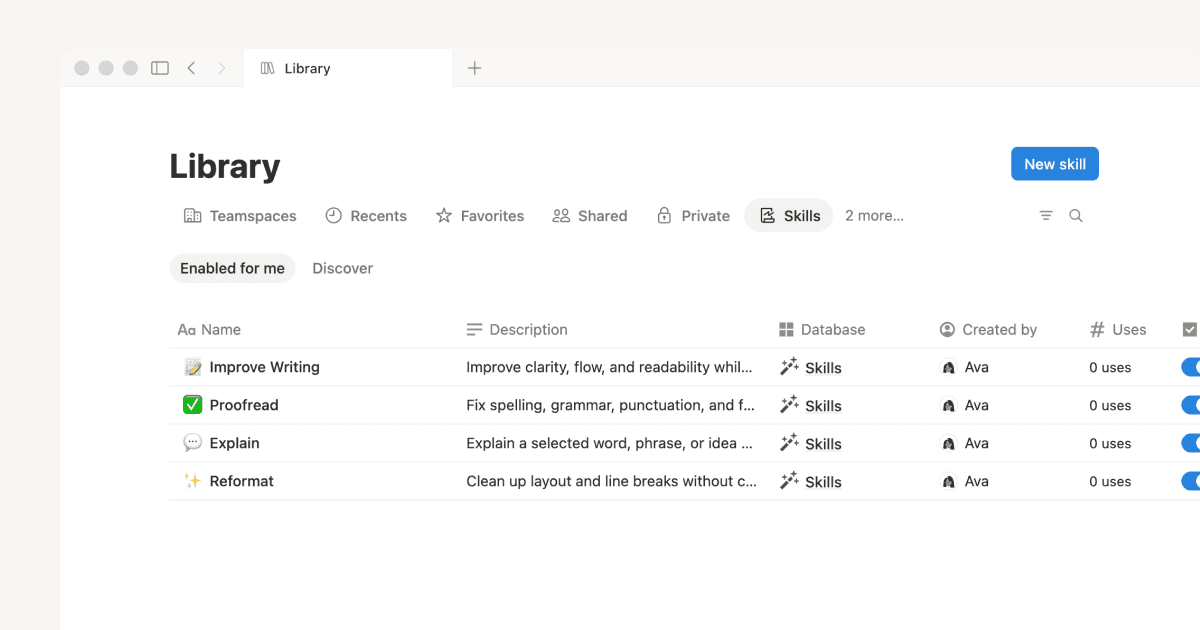The width and height of the screenshot is (1200, 630).
Task: Click the Proofread green checkmark icon
Action: tap(193, 405)
